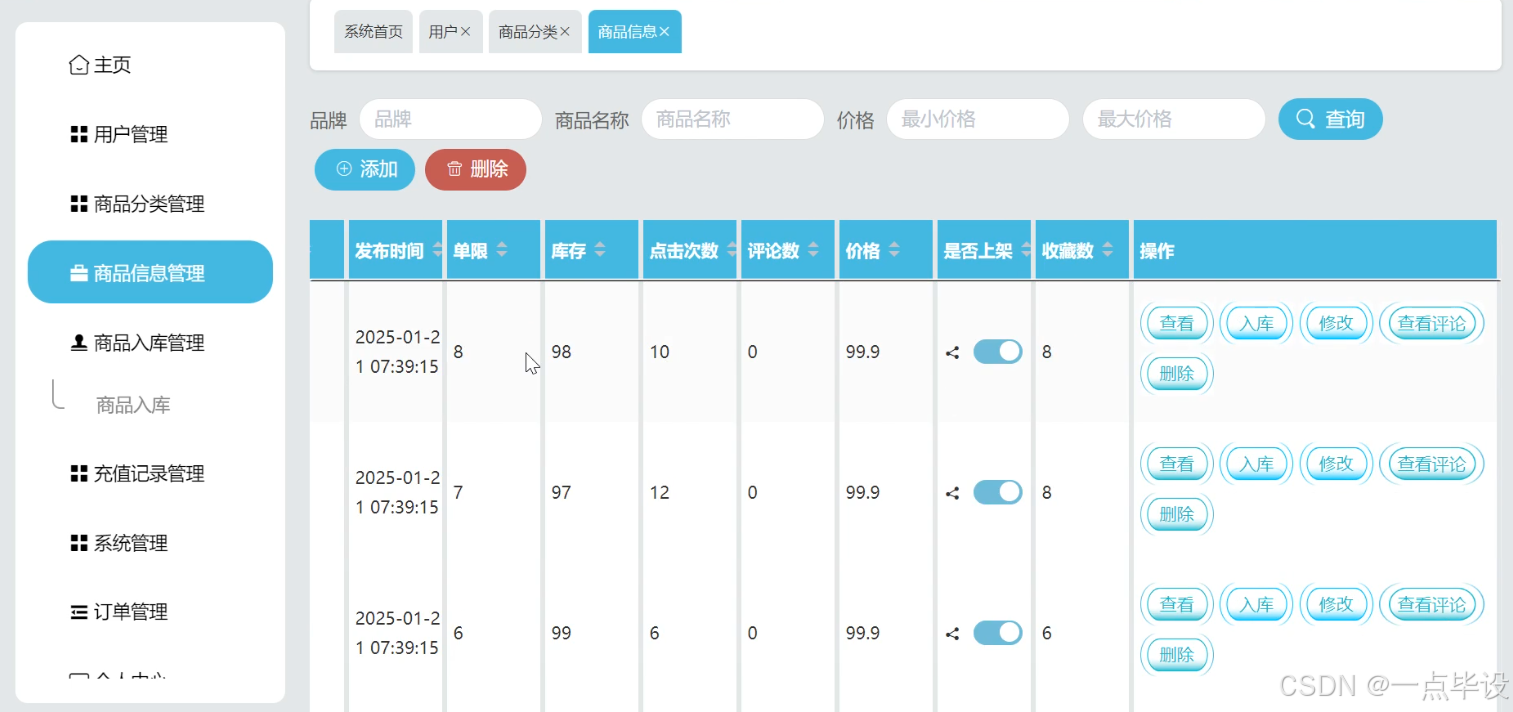
Task: Click the 查询 search button
Action: [x=1330, y=119]
